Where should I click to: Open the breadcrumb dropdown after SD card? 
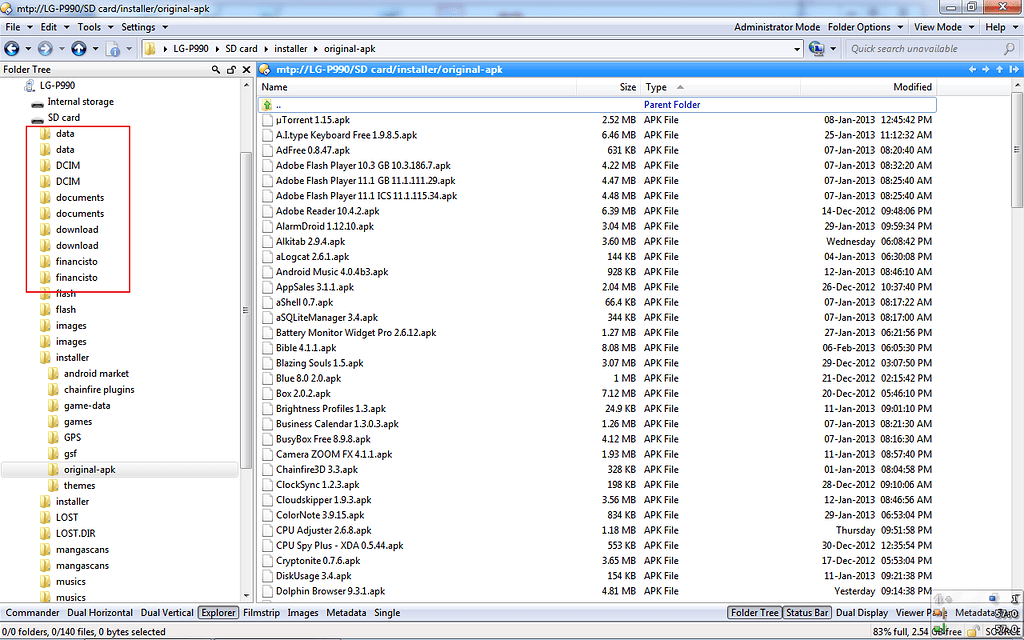coord(266,48)
